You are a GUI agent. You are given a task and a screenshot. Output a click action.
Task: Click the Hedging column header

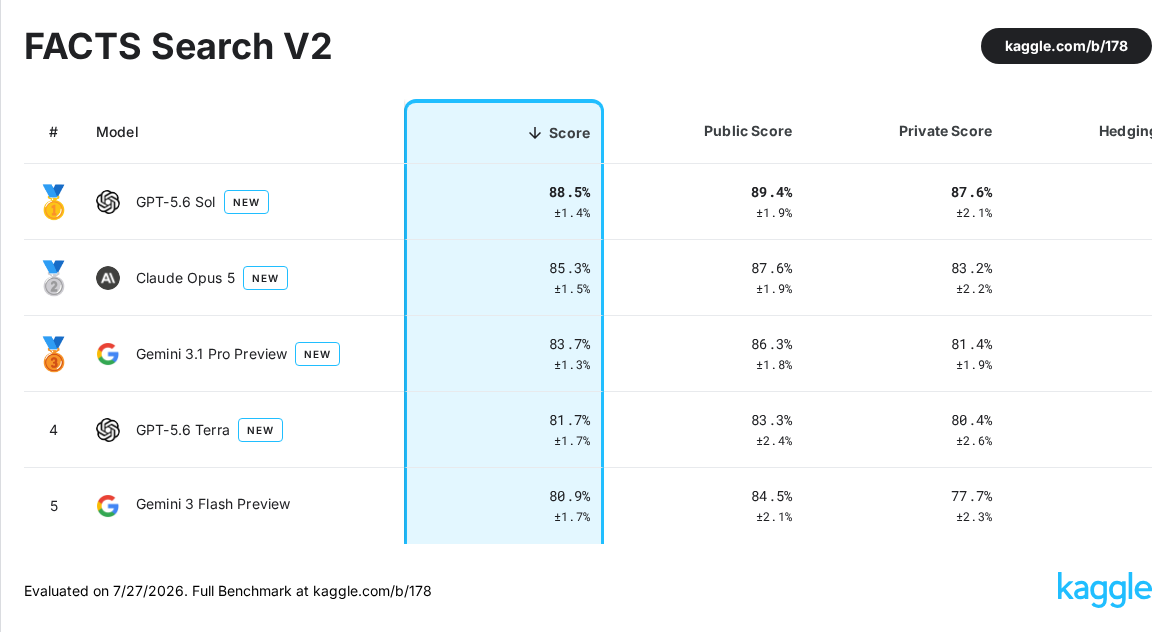point(1125,131)
